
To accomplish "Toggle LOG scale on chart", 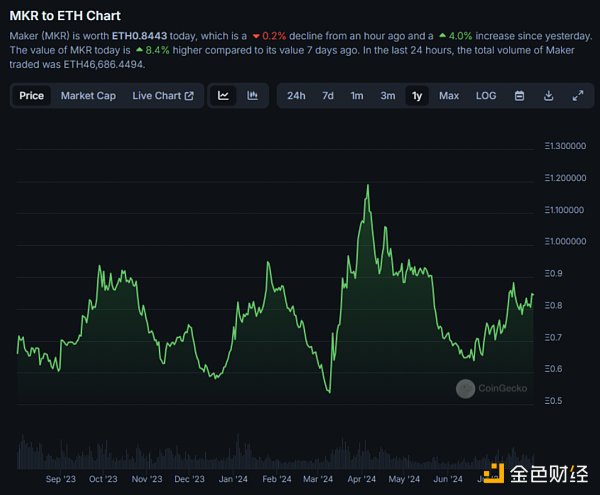I will click(x=486, y=96).
